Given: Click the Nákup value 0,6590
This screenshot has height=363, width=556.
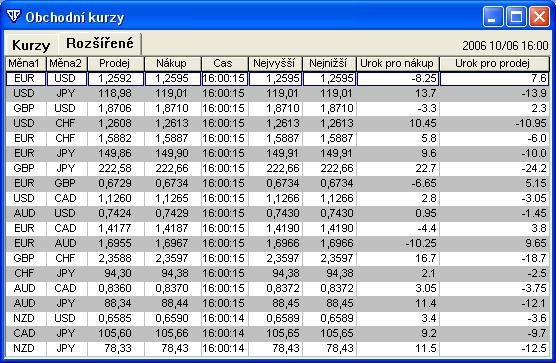Looking at the screenshot, I should tap(173, 318).
